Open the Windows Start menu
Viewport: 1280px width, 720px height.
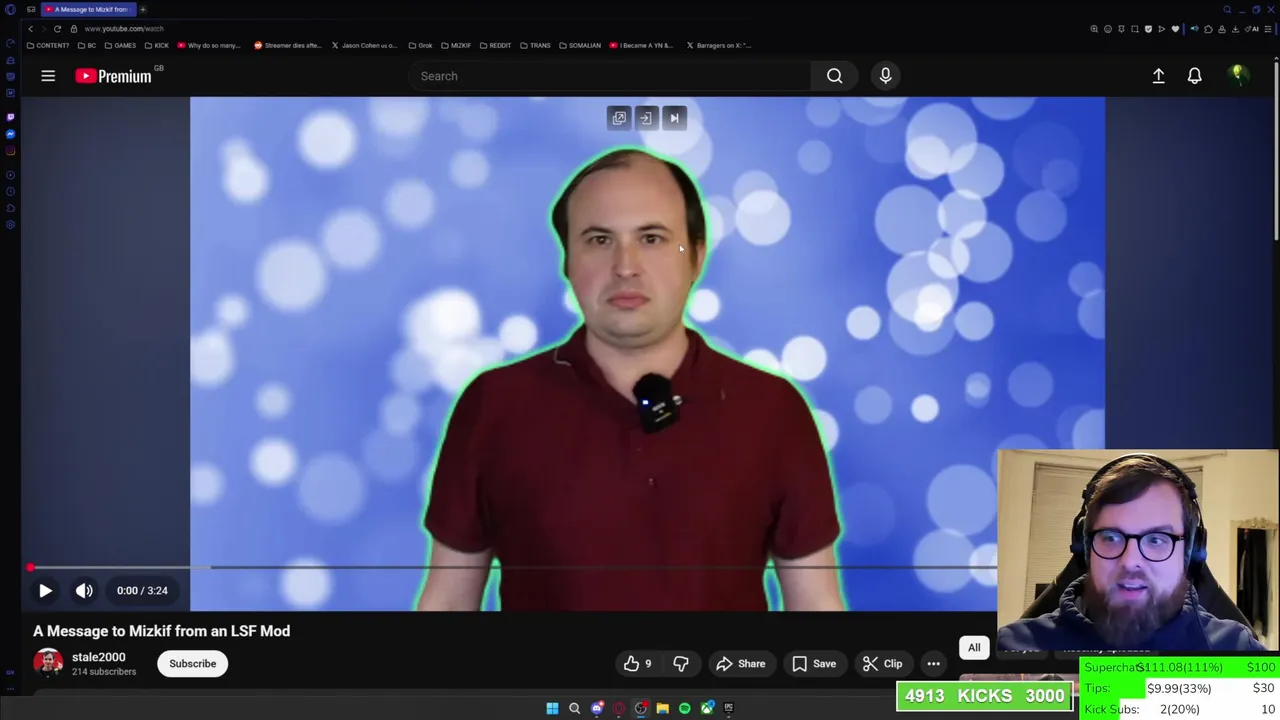coord(552,708)
